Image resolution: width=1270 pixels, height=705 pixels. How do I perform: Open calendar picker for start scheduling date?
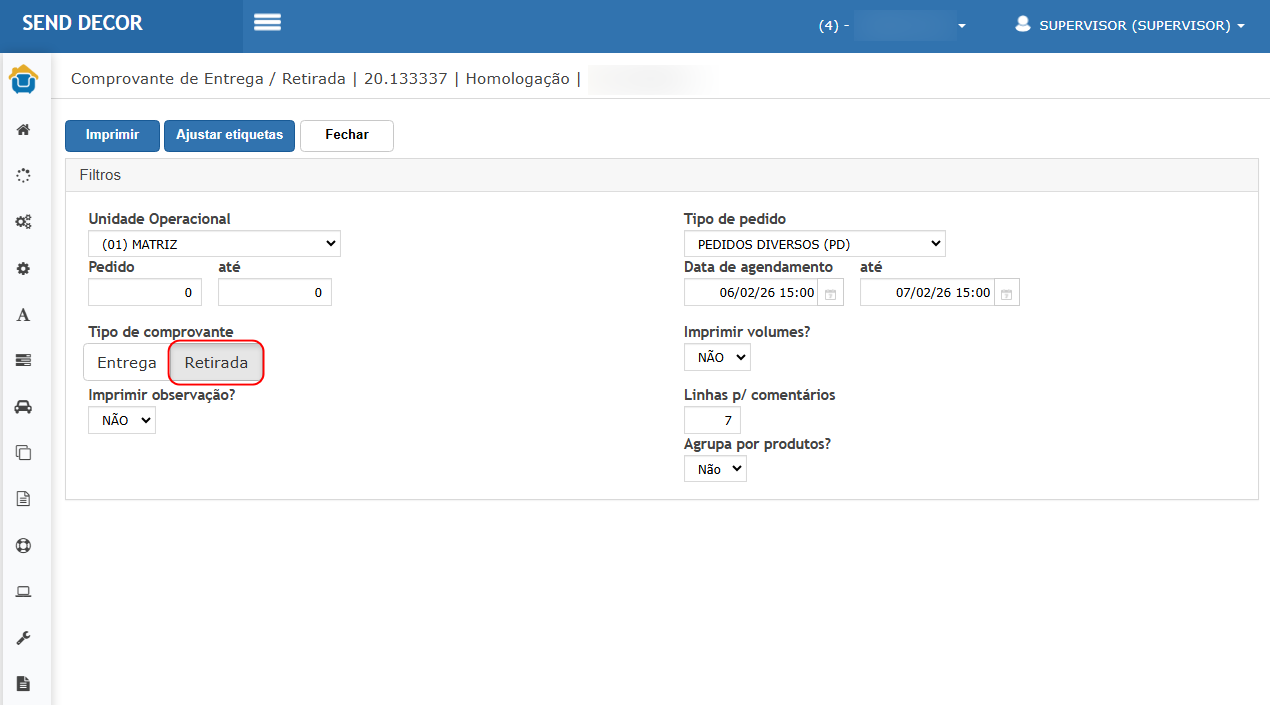click(831, 294)
